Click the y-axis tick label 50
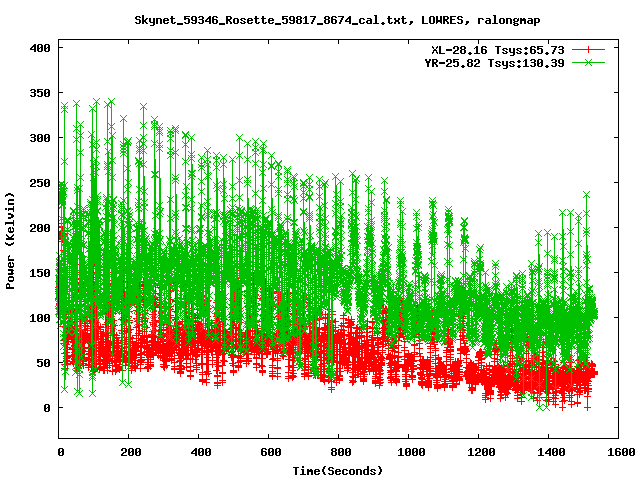 click(44, 362)
